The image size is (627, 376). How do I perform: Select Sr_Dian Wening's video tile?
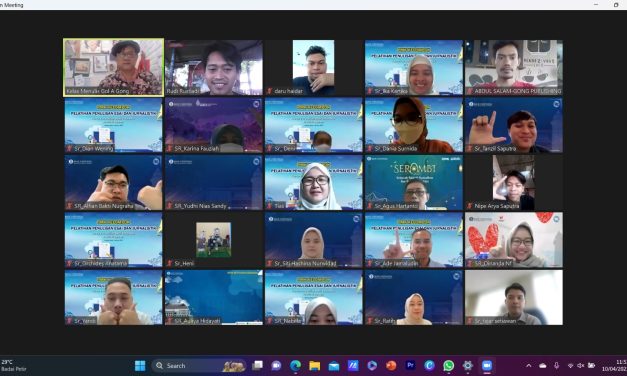point(114,125)
